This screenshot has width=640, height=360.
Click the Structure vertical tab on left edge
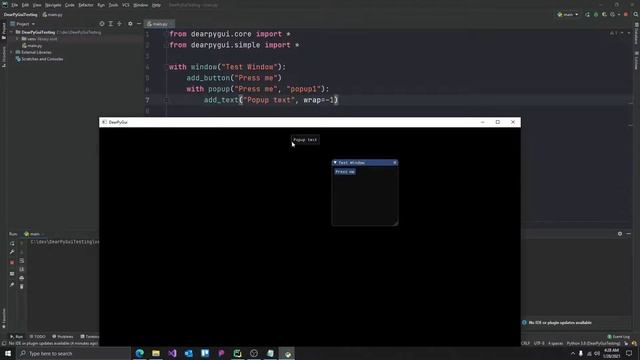[4, 56]
